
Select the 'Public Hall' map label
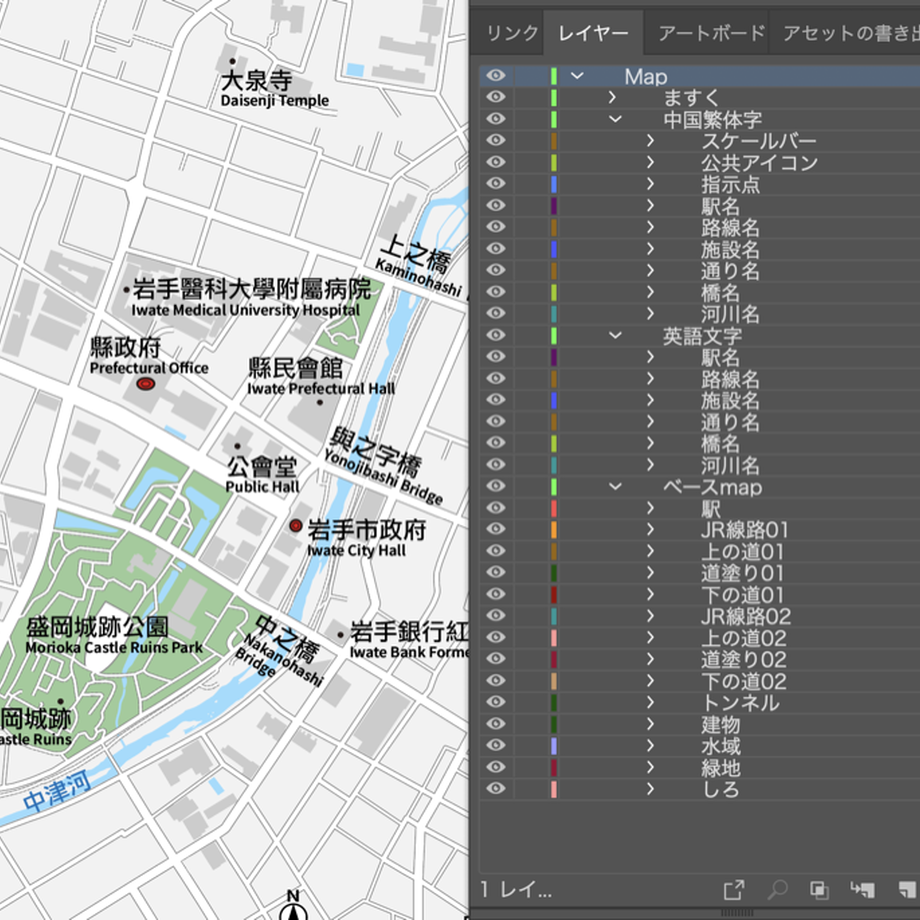(x=262, y=486)
